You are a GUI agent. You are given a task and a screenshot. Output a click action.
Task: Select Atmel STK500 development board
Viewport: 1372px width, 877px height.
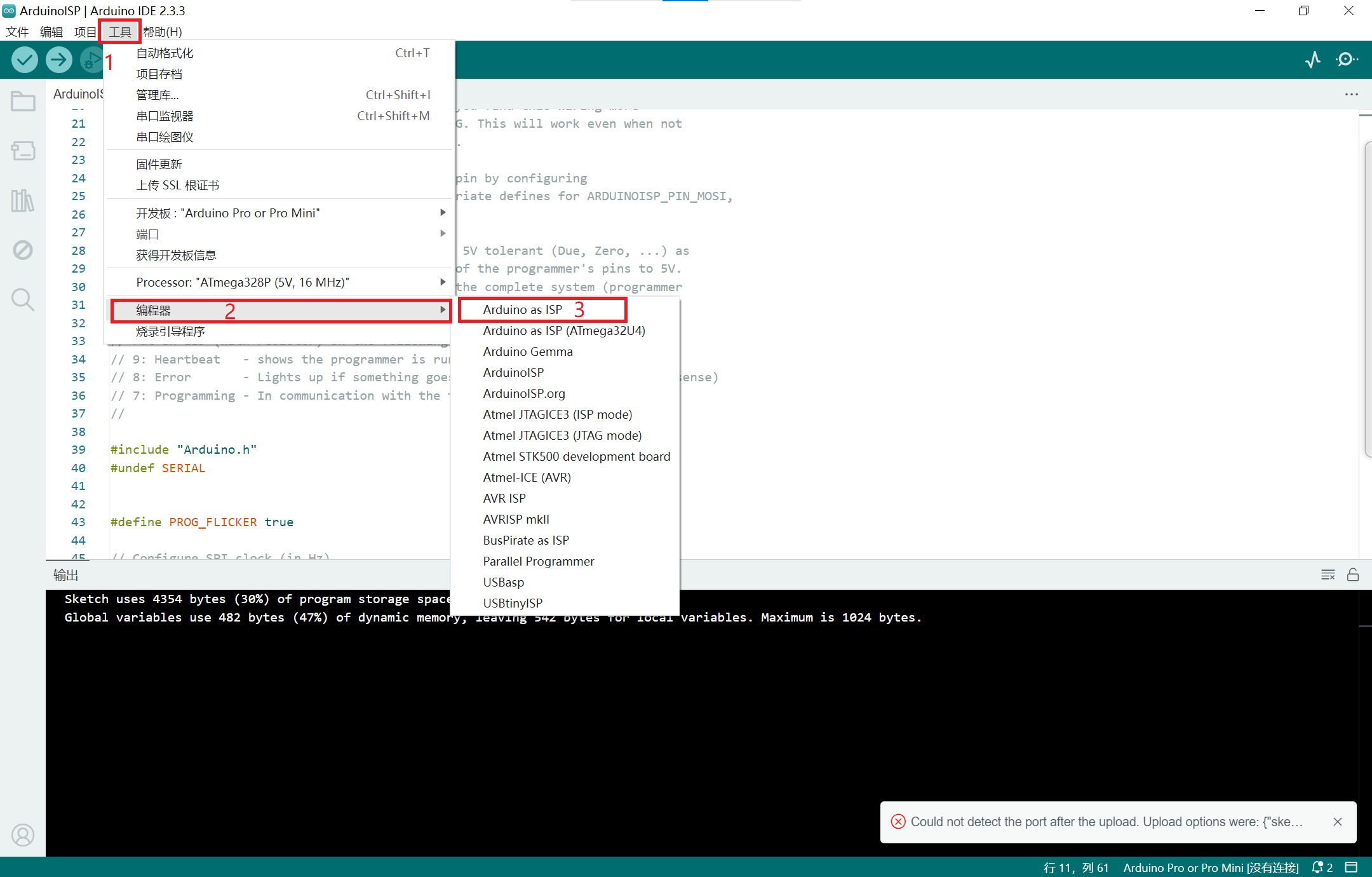click(x=565, y=456)
